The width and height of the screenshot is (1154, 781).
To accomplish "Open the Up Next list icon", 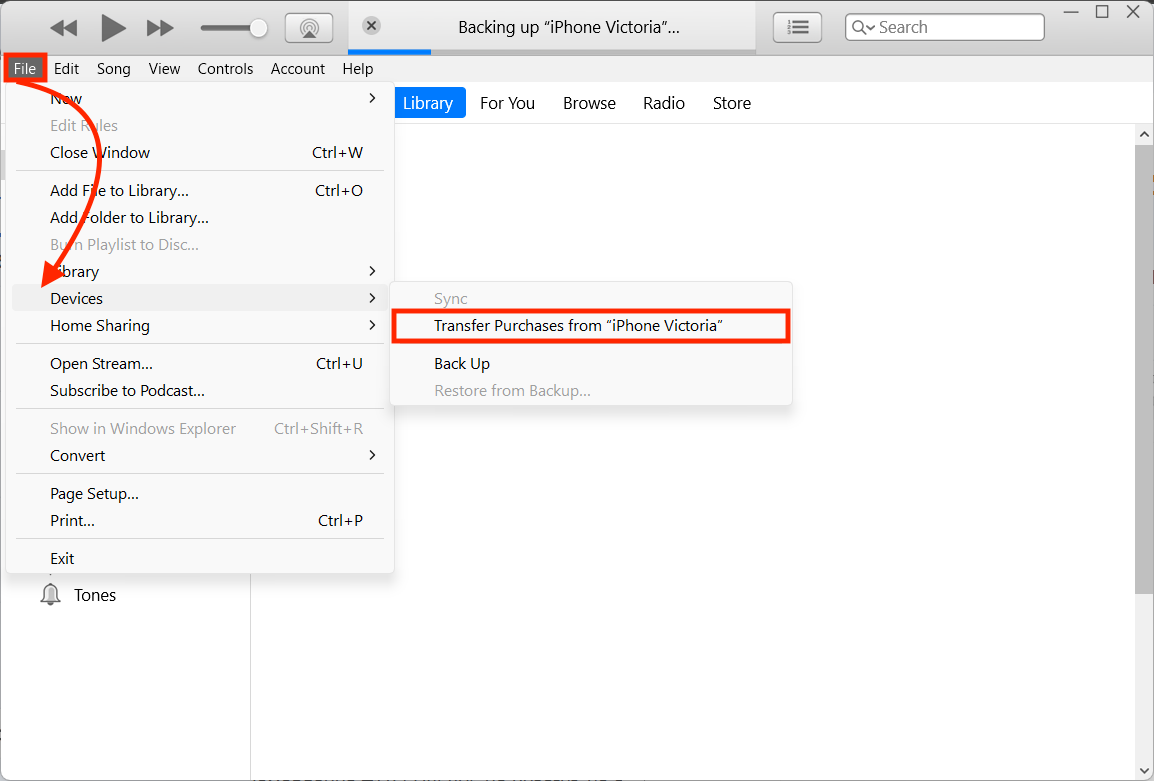I will pos(798,28).
